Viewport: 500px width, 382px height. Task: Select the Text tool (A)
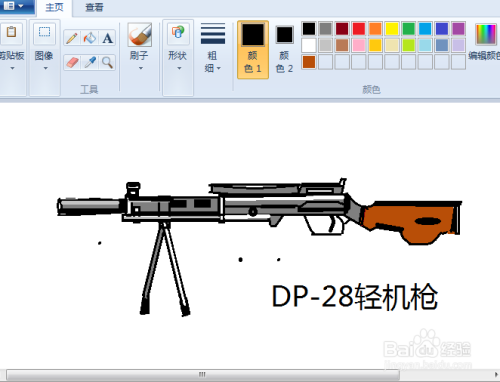[x=107, y=38]
